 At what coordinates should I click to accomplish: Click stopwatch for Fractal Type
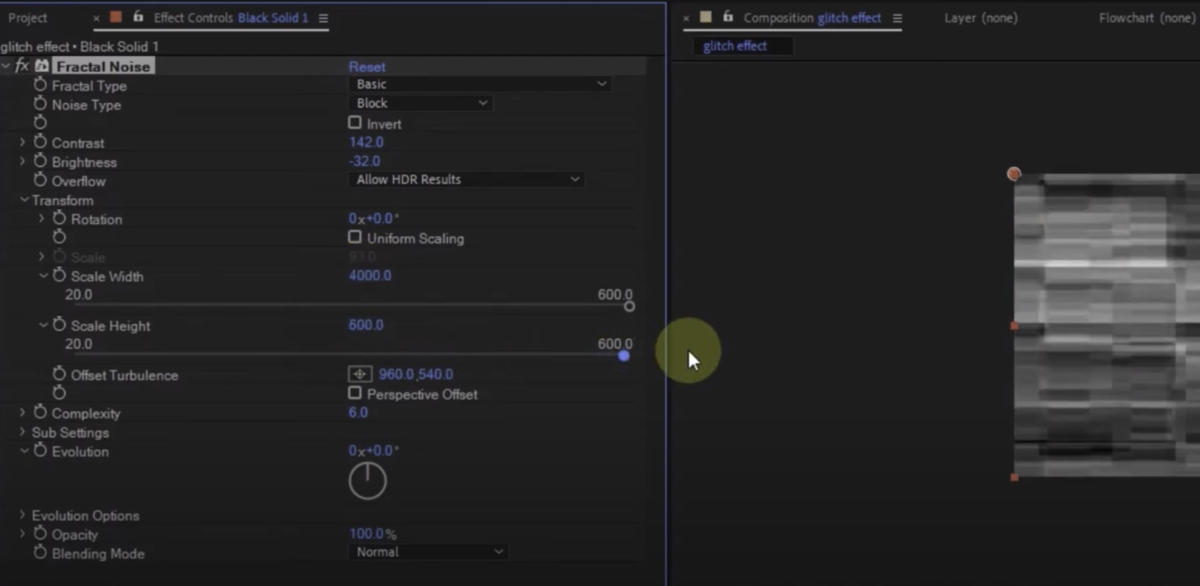(40, 85)
